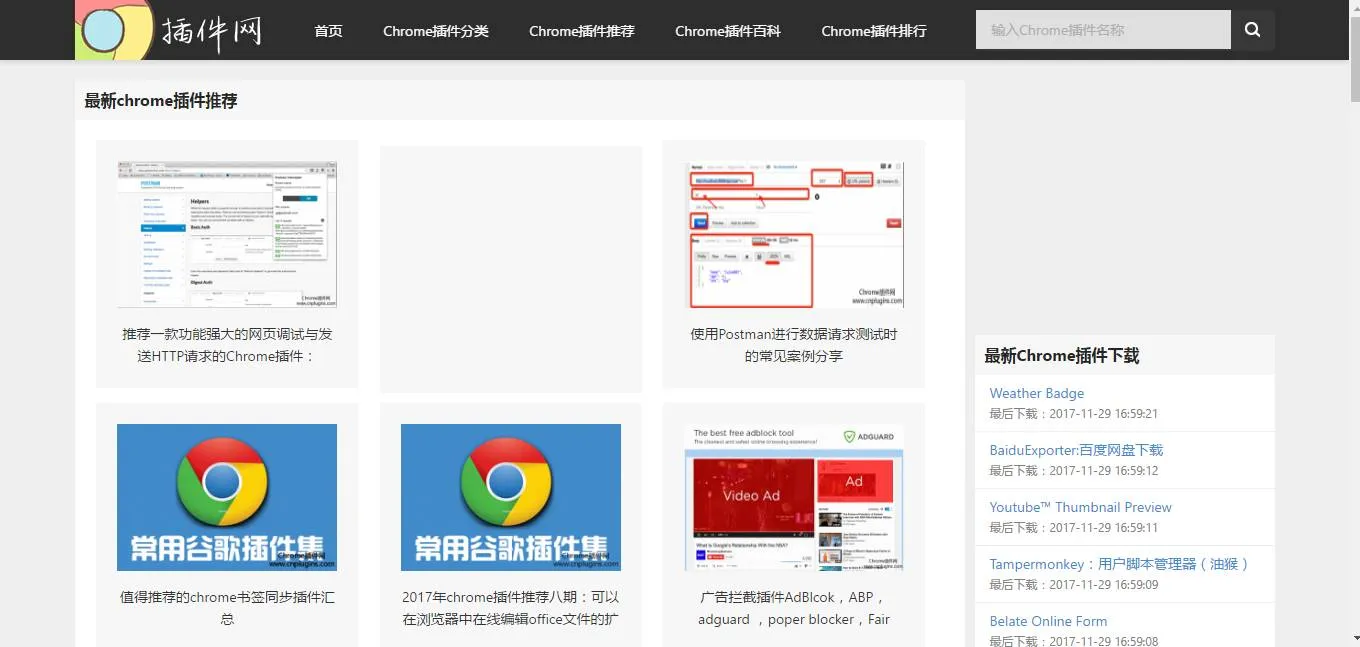
Task: Open the Chrome插件百科 menu
Action: point(728,31)
